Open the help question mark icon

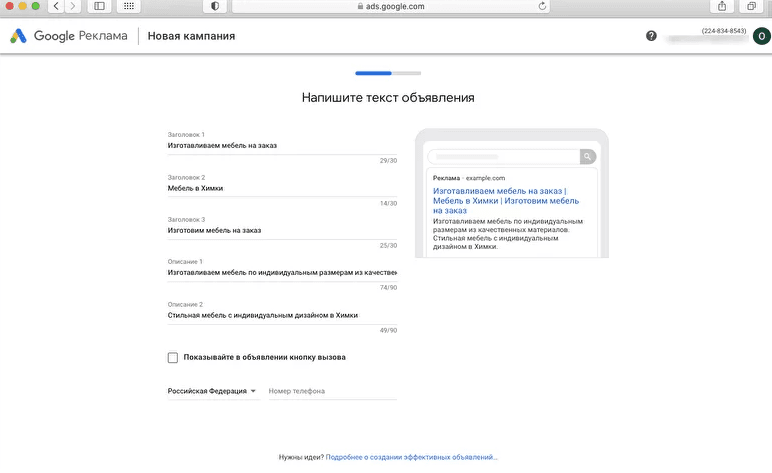point(651,35)
